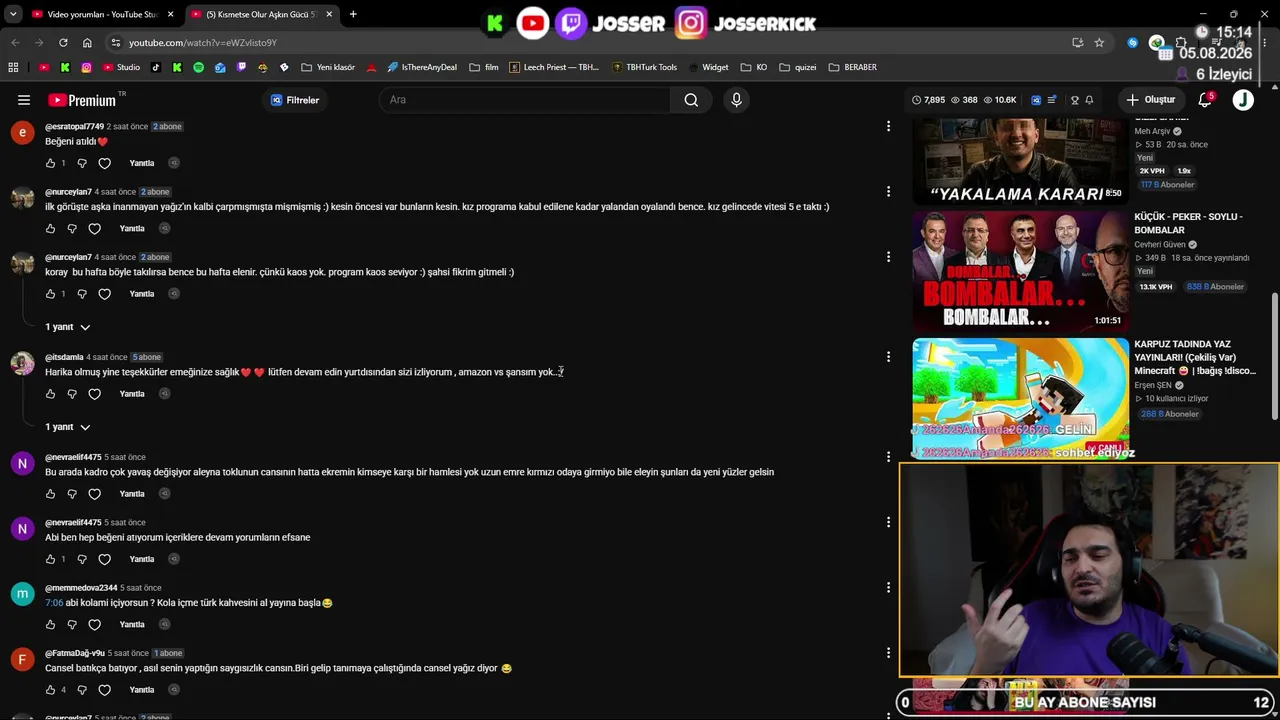This screenshot has width=1280, height=720.
Task: Bookmark this page with the star icon
Action: (1099, 43)
